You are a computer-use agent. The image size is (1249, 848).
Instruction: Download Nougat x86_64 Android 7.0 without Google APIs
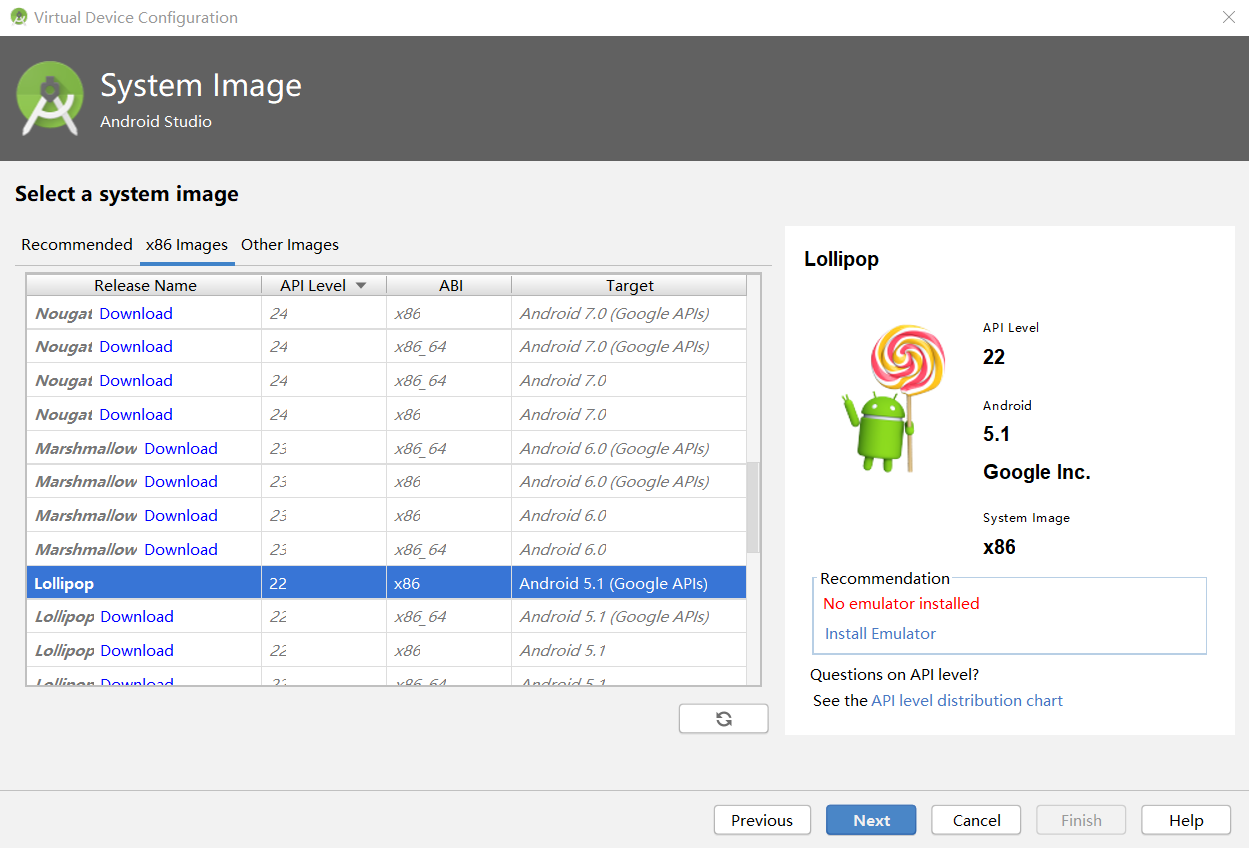tap(136, 380)
